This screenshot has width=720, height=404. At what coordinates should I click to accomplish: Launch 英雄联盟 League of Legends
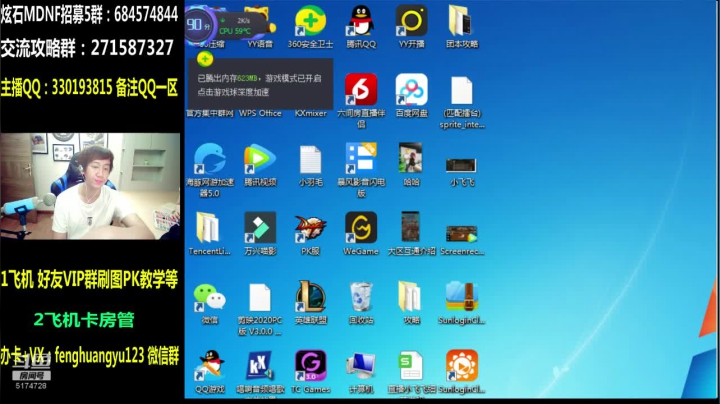[310, 303]
